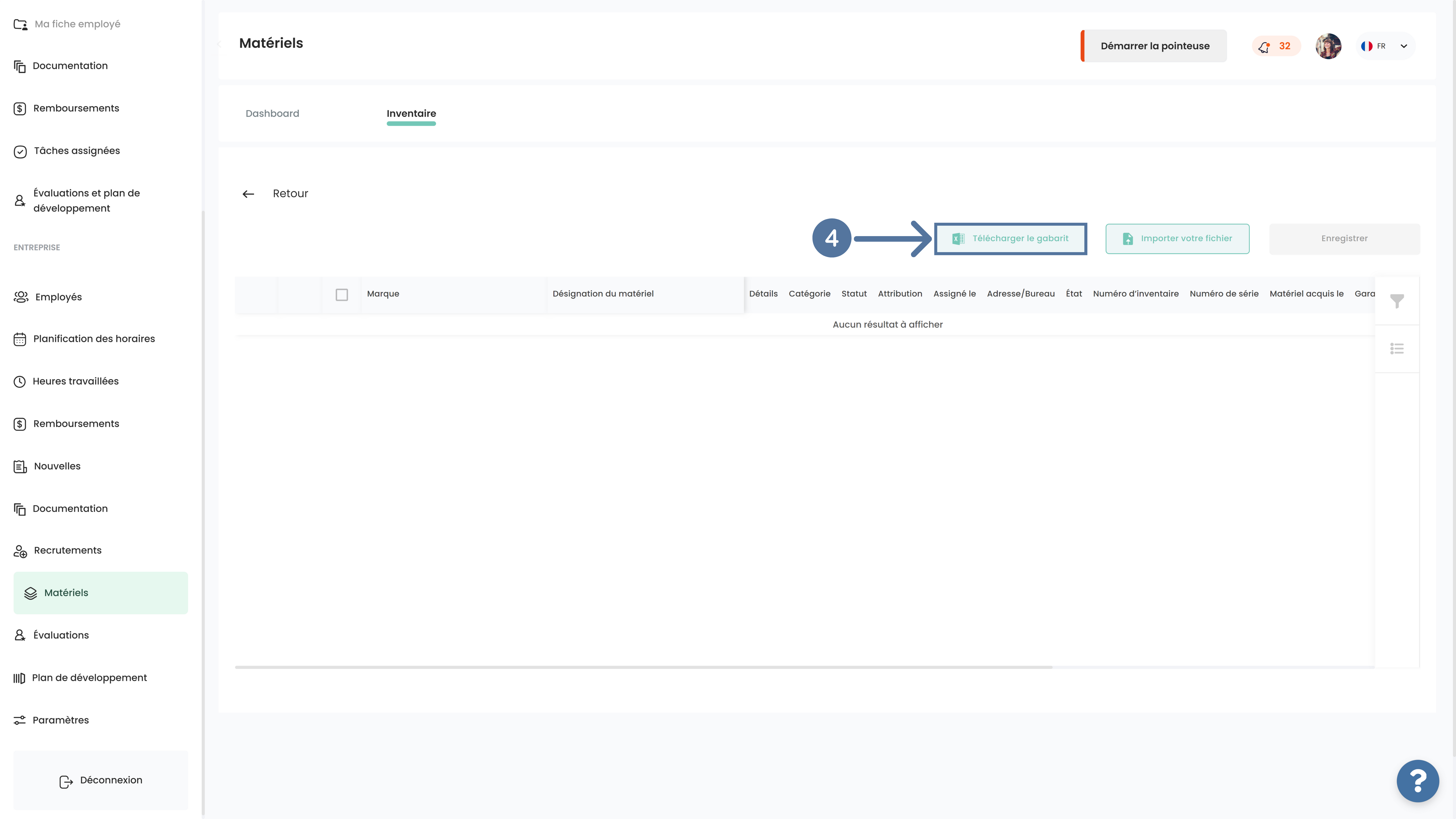The image size is (1456, 819).
Task: Click the Heures travaillées clock icon
Action: [x=20, y=381]
